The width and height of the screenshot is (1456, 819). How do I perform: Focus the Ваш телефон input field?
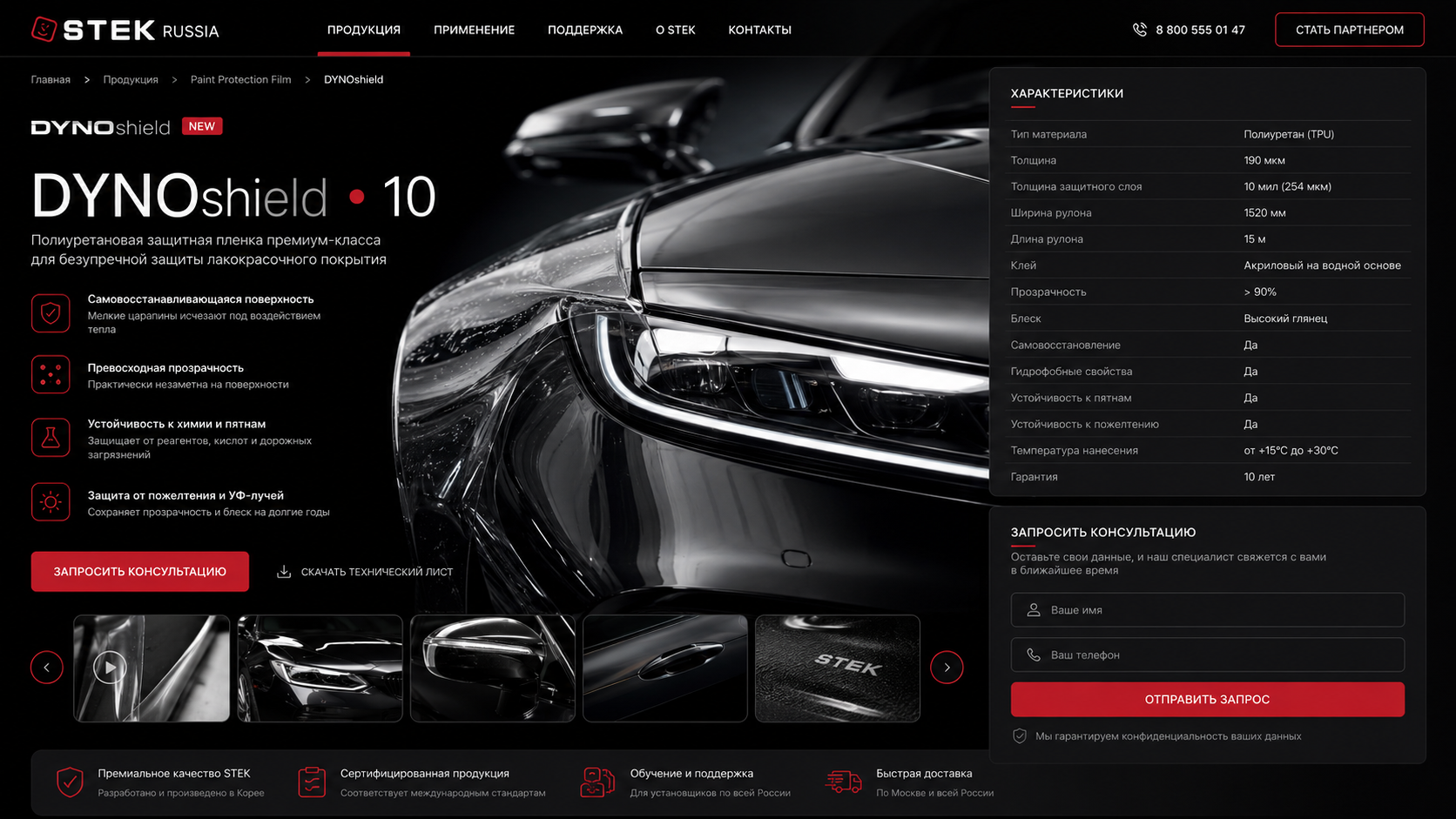(x=1208, y=655)
